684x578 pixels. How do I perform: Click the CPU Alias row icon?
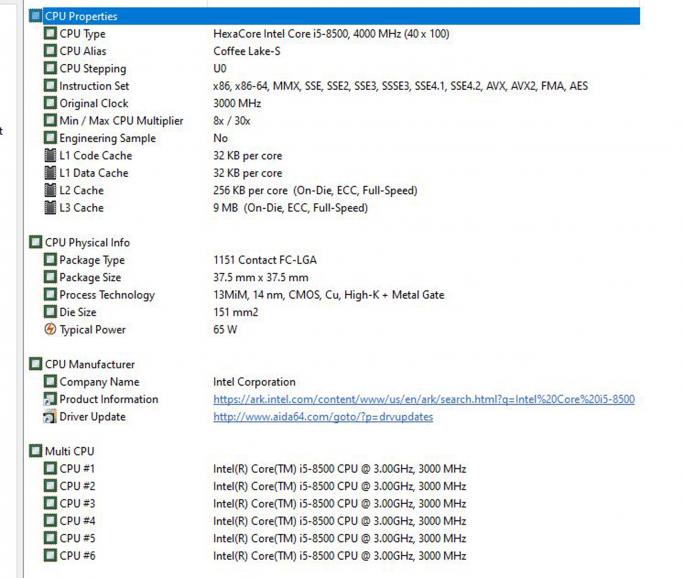(50, 51)
